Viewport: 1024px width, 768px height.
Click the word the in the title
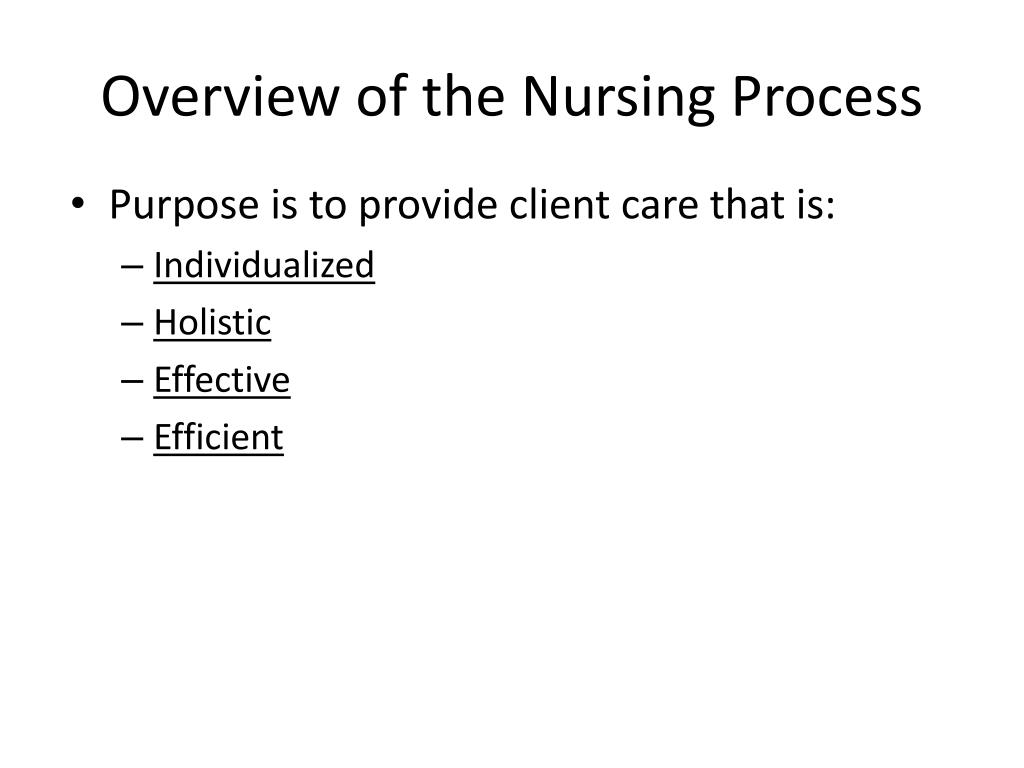[464, 96]
